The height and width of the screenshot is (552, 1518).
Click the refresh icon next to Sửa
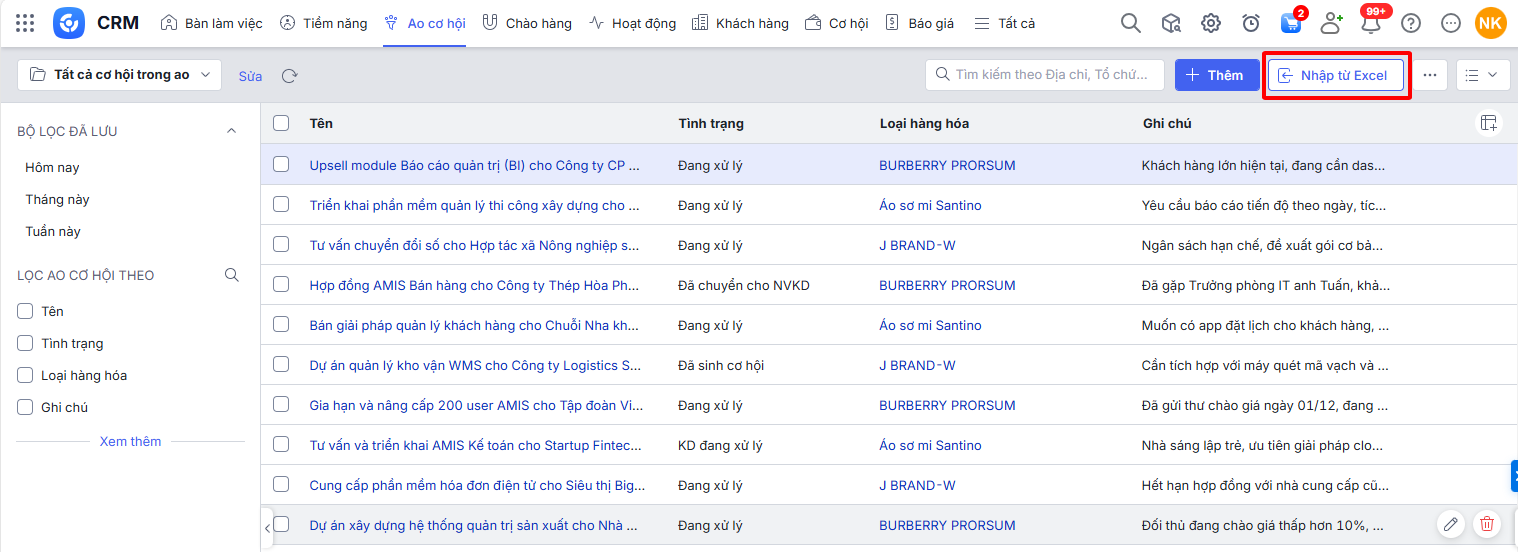289,76
